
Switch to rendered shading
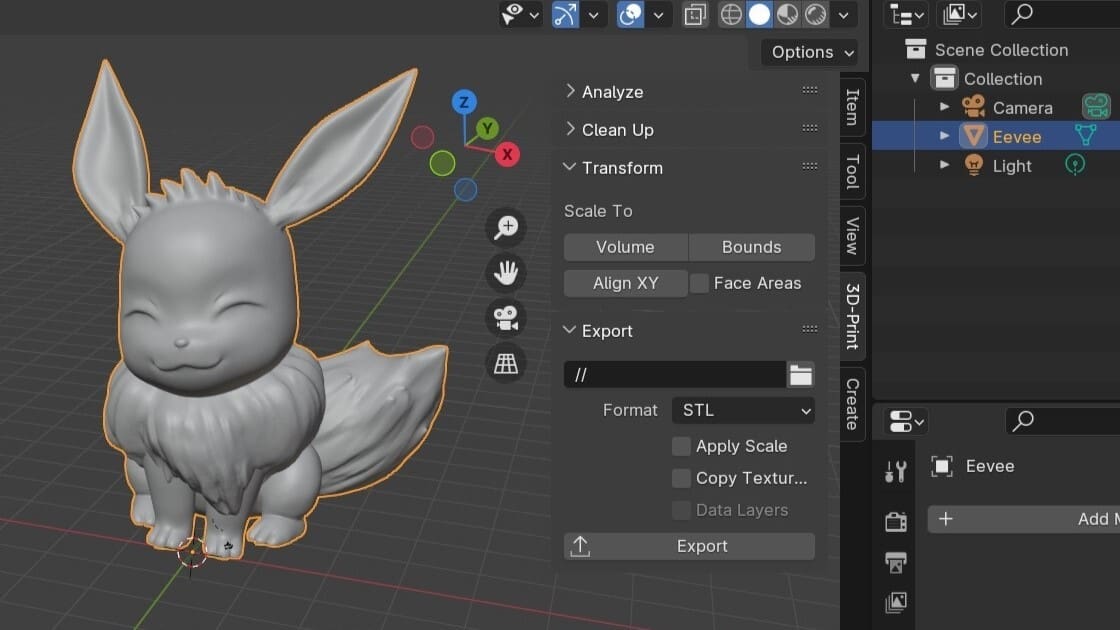point(816,14)
